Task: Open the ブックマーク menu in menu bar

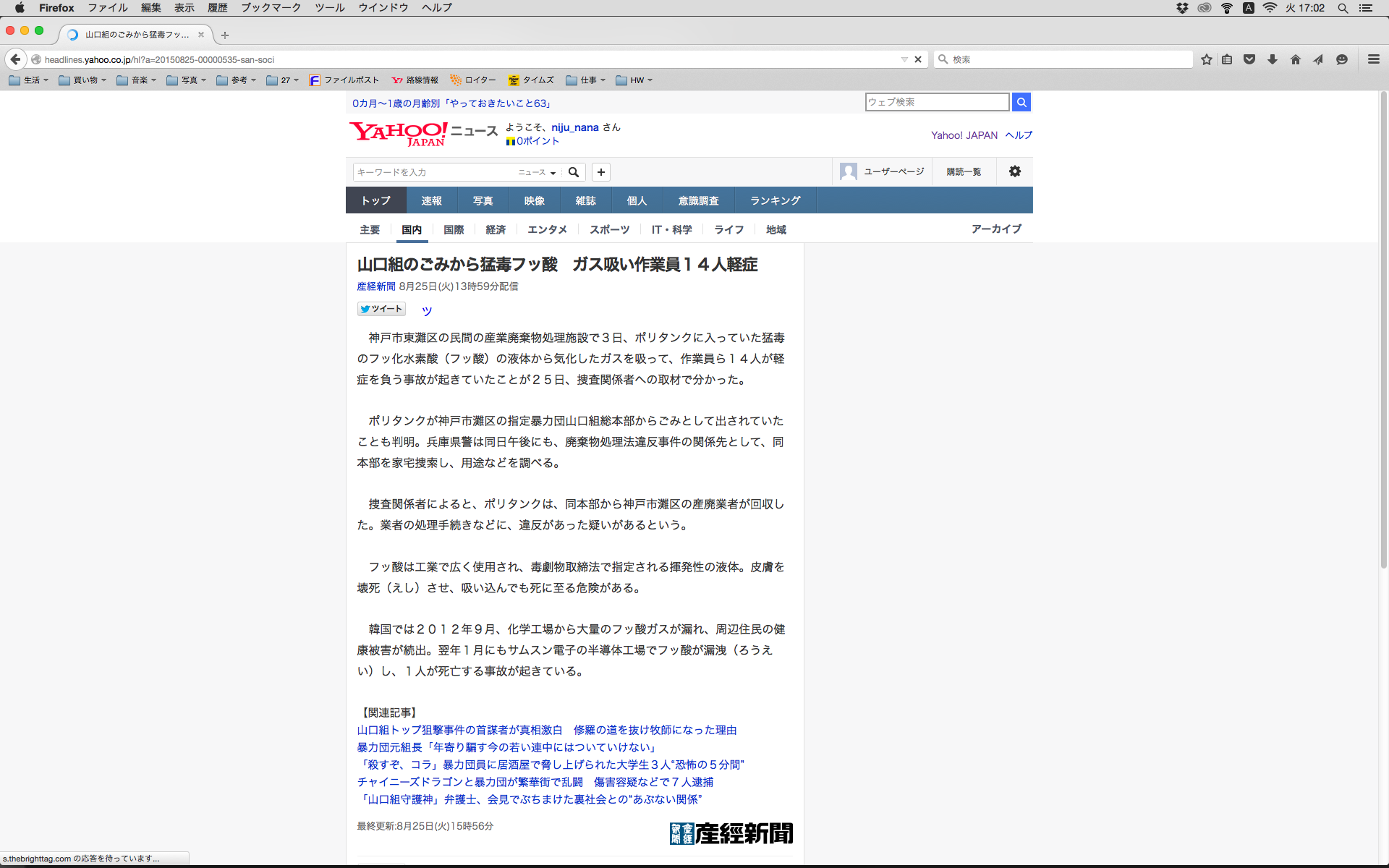Action: pos(271,7)
